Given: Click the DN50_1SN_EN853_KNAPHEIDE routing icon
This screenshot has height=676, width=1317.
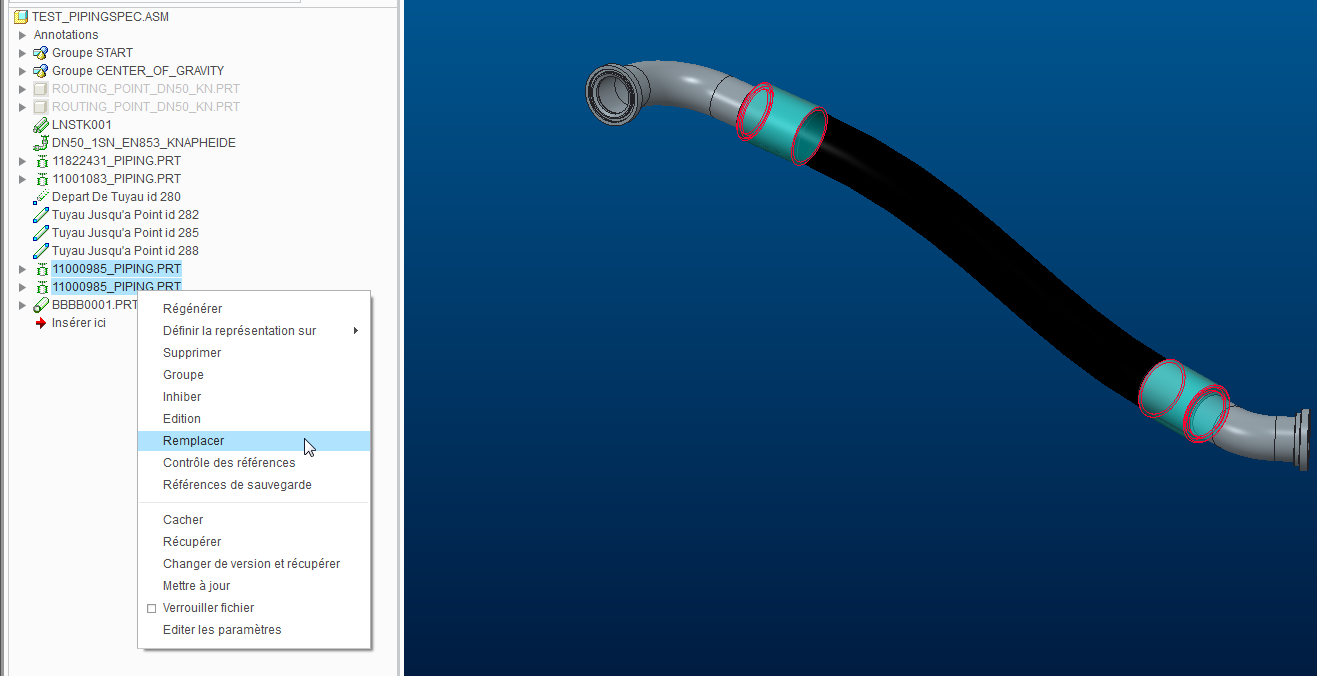Looking at the screenshot, I should [41, 143].
